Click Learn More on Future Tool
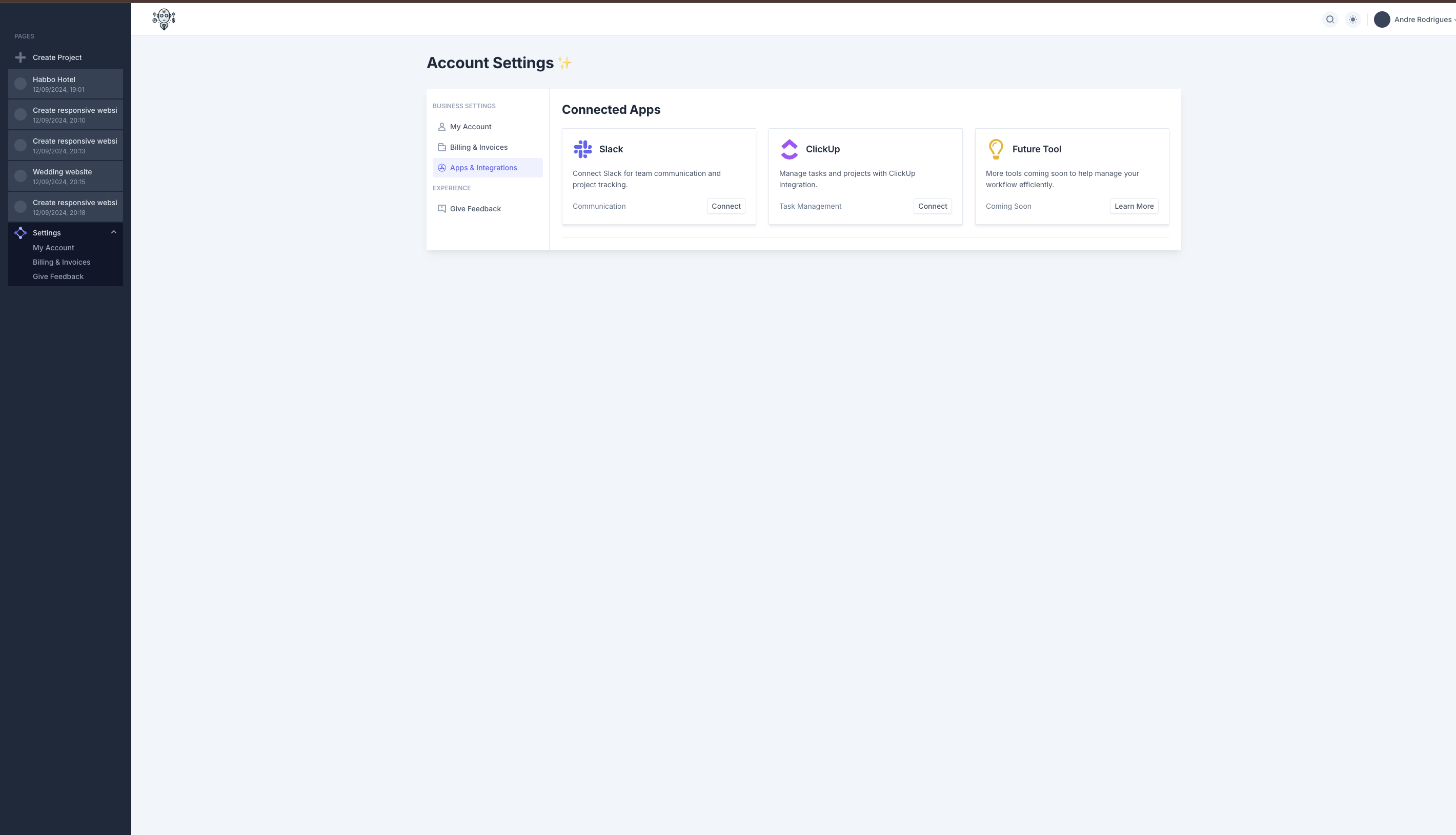 pyautogui.click(x=1134, y=207)
